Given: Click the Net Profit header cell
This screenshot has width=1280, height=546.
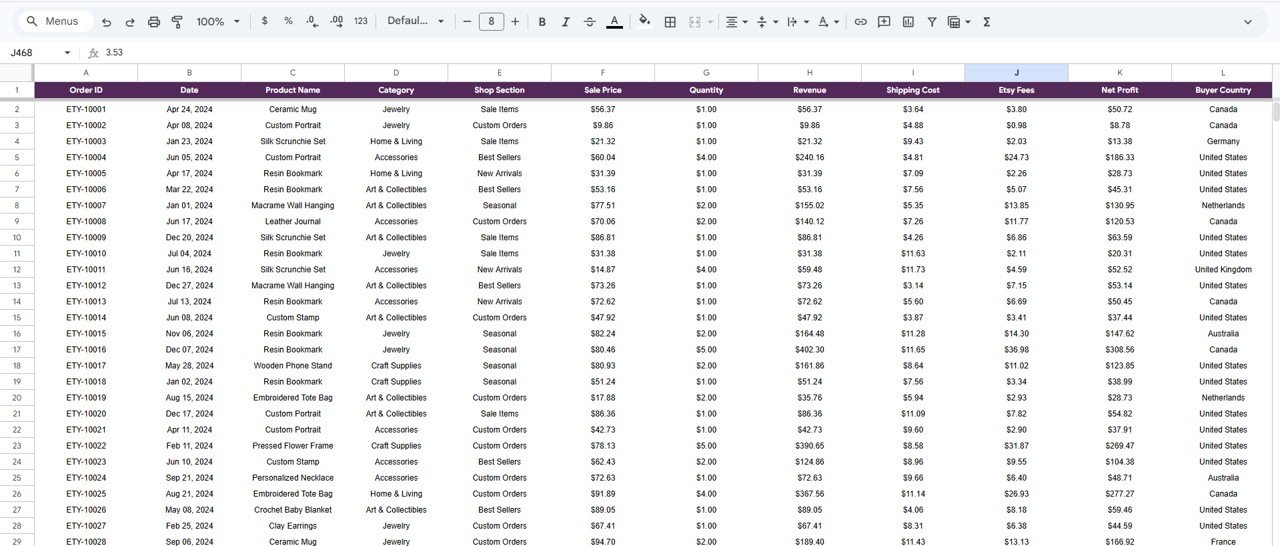Looking at the screenshot, I should [1120, 90].
